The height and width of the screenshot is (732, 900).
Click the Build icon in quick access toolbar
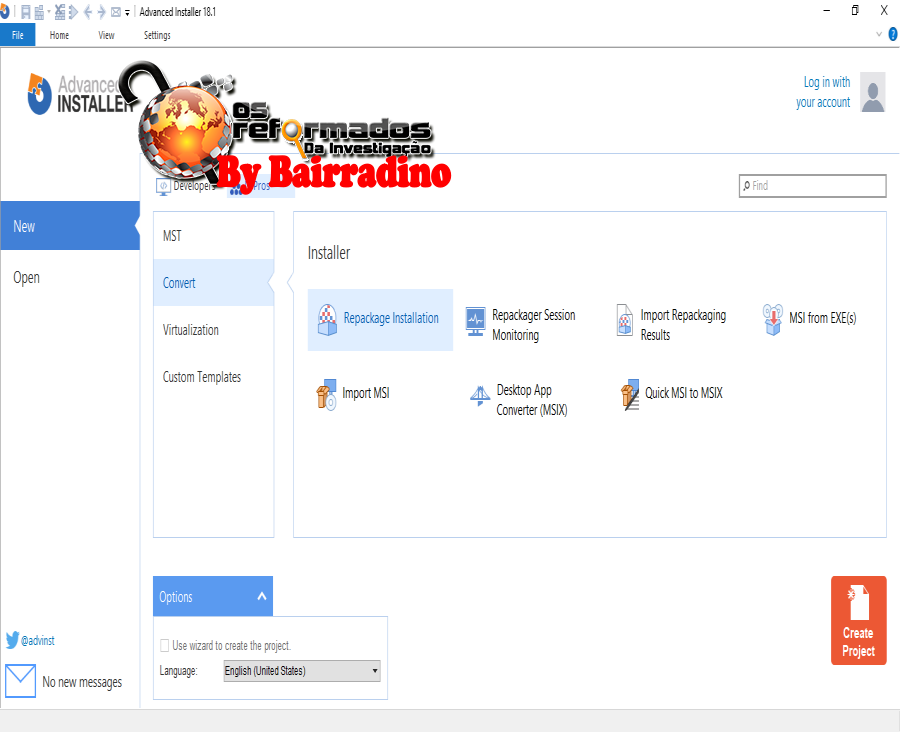(x=39, y=11)
